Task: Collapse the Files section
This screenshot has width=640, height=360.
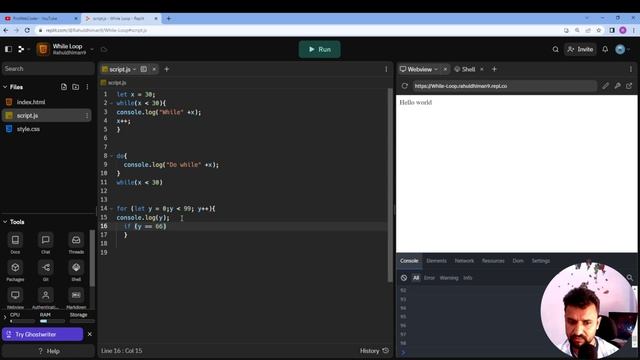Action: tap(5, 87)
